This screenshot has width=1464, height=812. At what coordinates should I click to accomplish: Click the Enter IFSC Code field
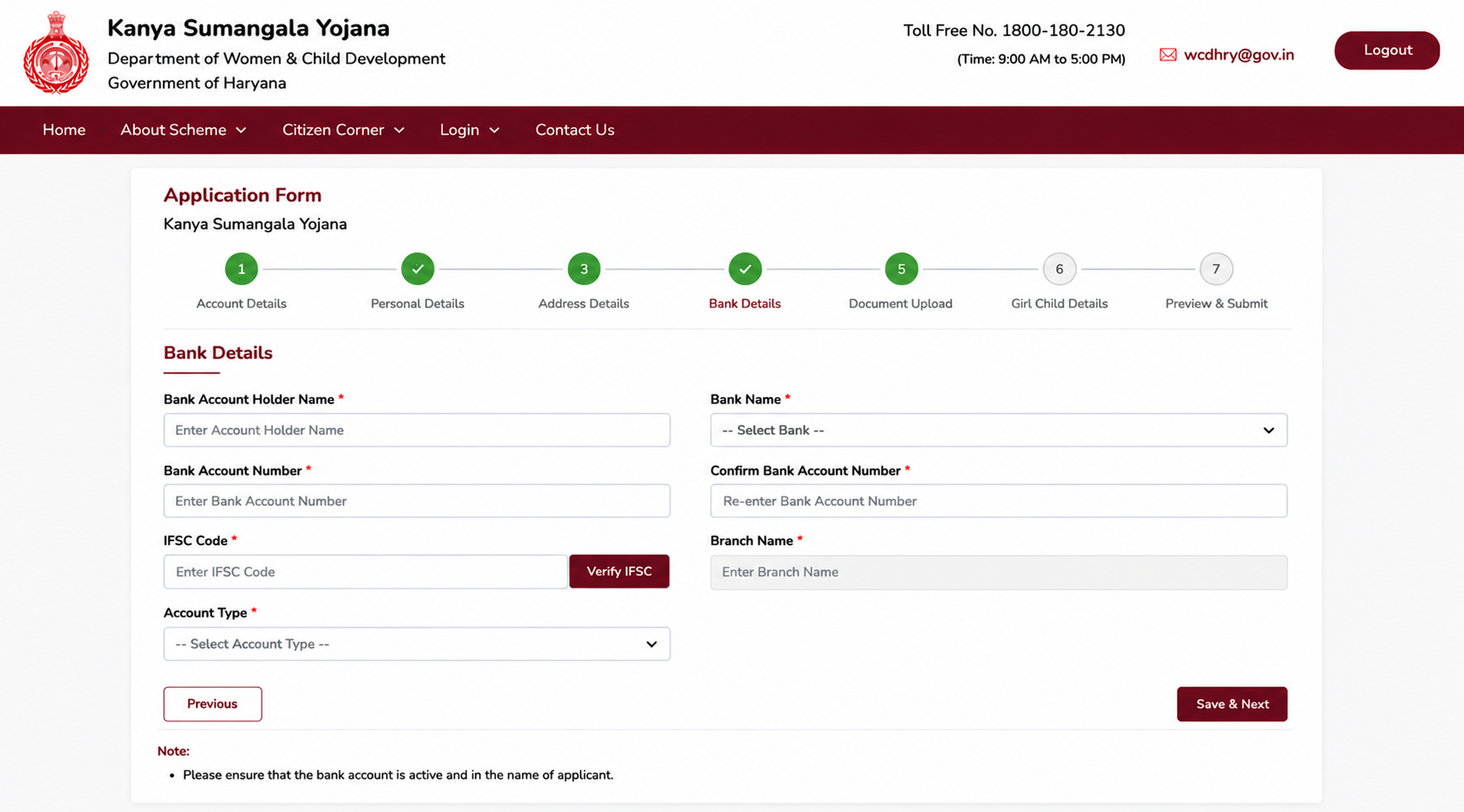(365, 572)
